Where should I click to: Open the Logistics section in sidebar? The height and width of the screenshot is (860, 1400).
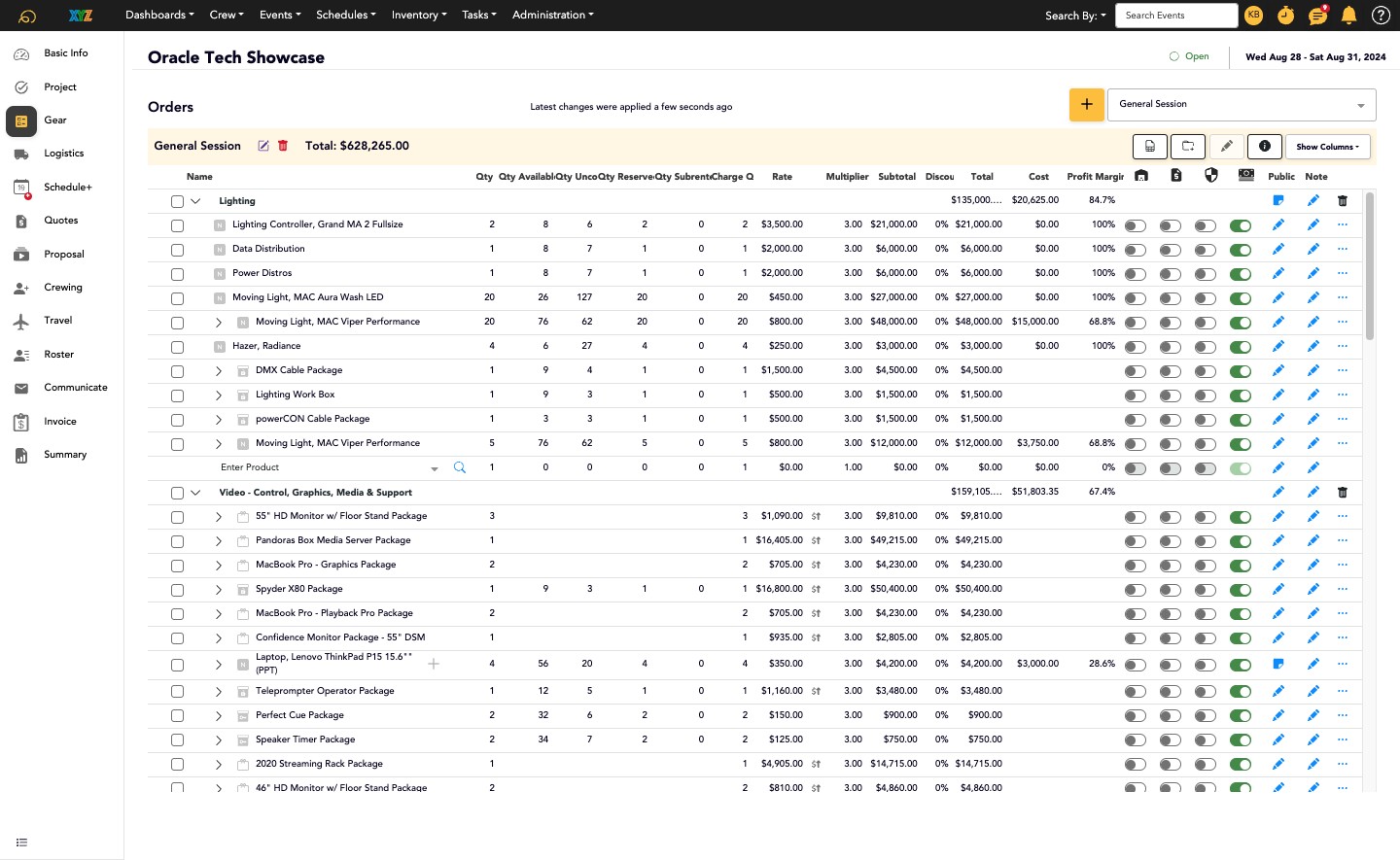(x=63, y=154)
